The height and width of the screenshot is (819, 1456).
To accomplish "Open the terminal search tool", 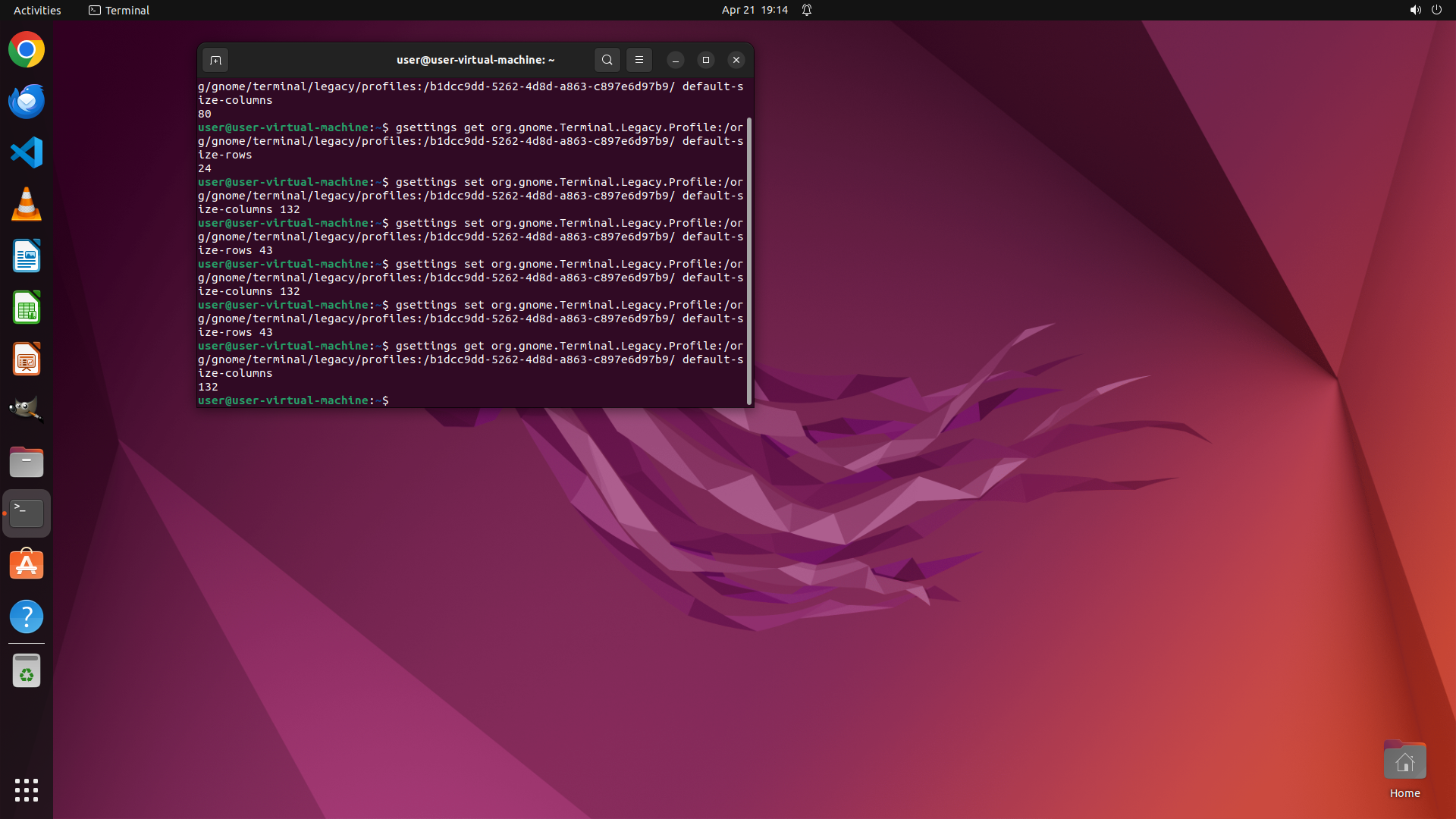I will click(x=607, y=60).
